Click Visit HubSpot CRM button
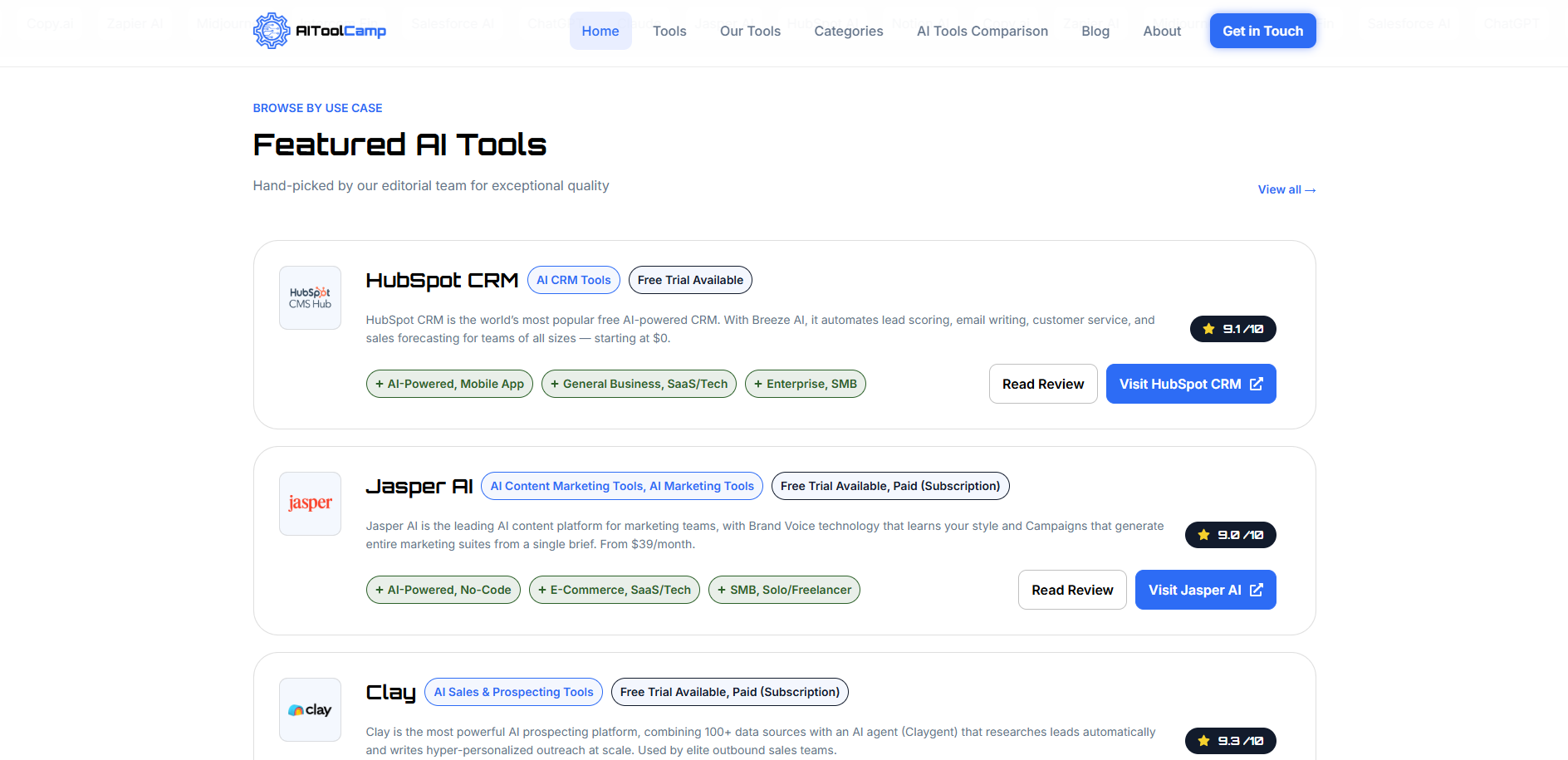 coord(1191,384)
